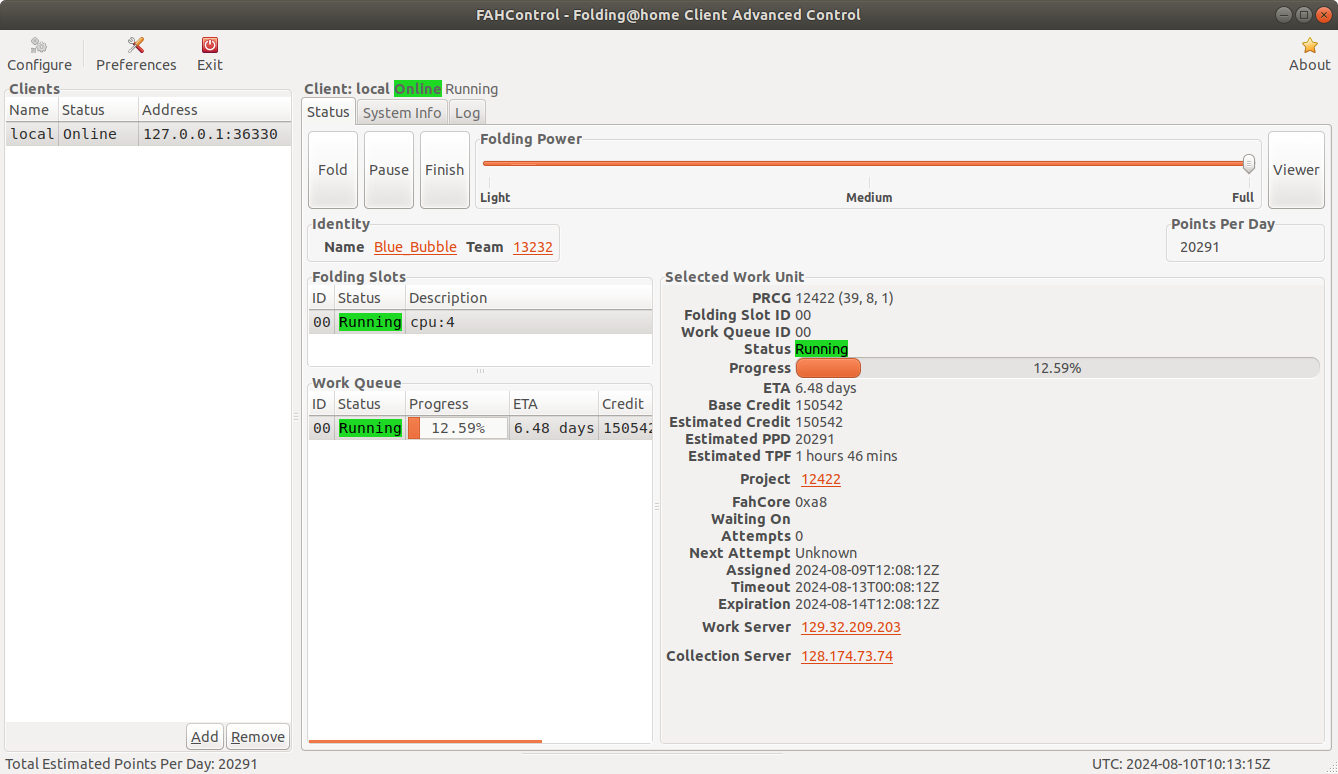This screenshot has width=1338, height=774.
Task: Open the Log tab
Action: click(x=467, y=113)
